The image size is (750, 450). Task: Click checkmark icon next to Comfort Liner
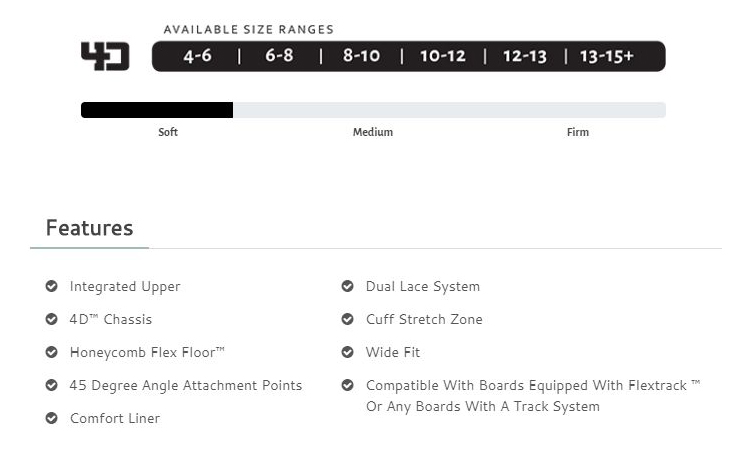click(52, 418)
